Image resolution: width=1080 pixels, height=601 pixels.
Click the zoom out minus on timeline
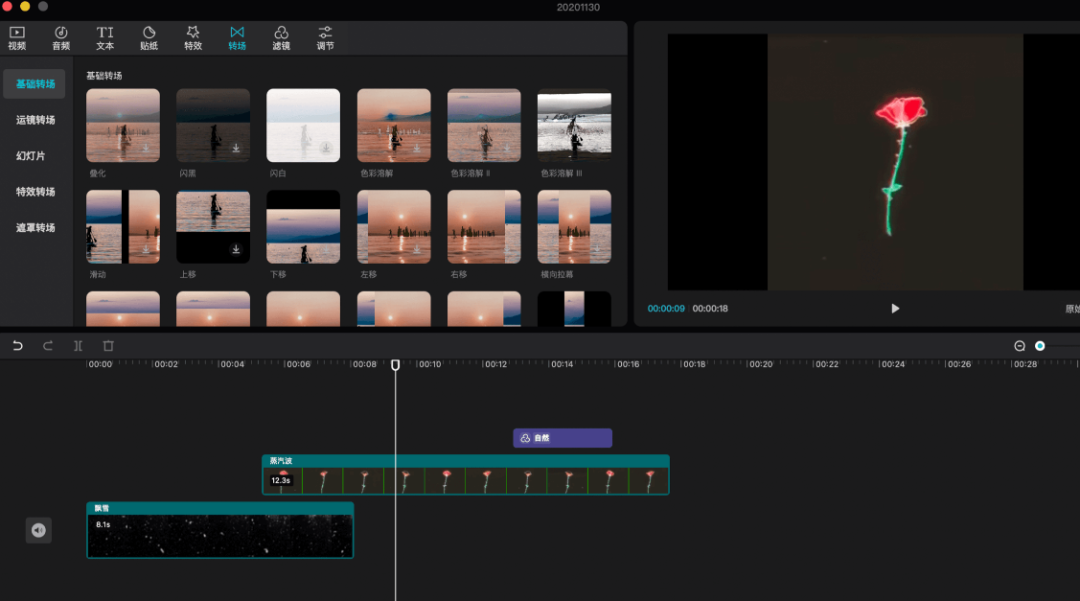[x=1019, y=346]
